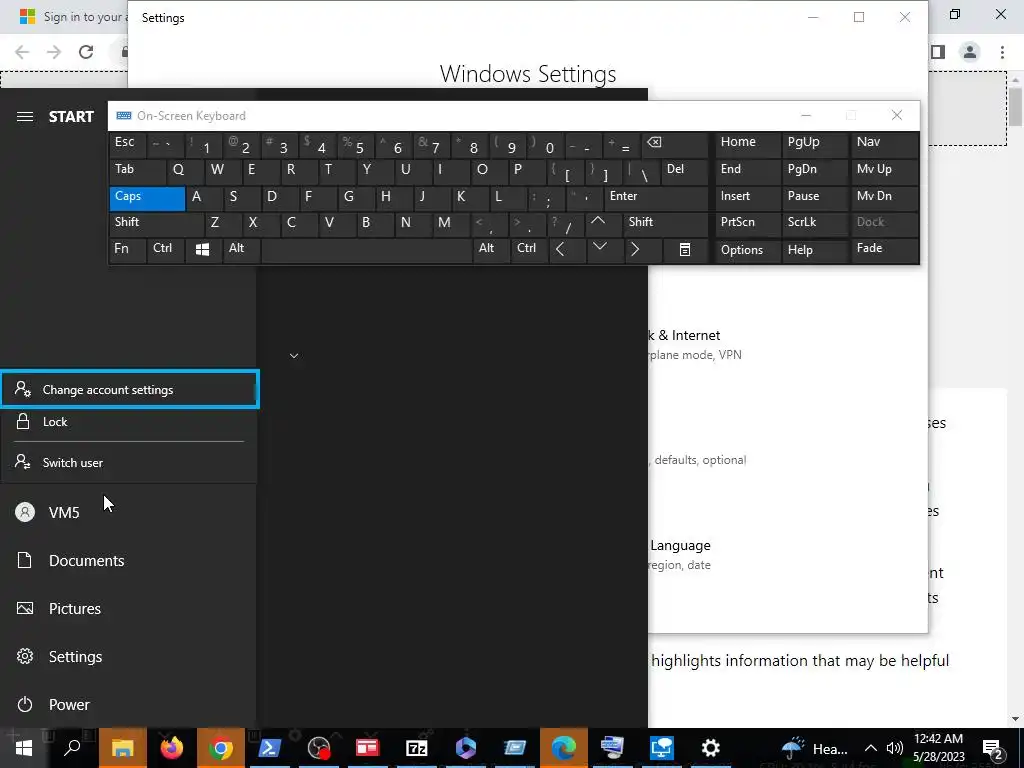Click the clock showing 12:42 AM
The image size is (1024, 768).
tap(938, 748)
